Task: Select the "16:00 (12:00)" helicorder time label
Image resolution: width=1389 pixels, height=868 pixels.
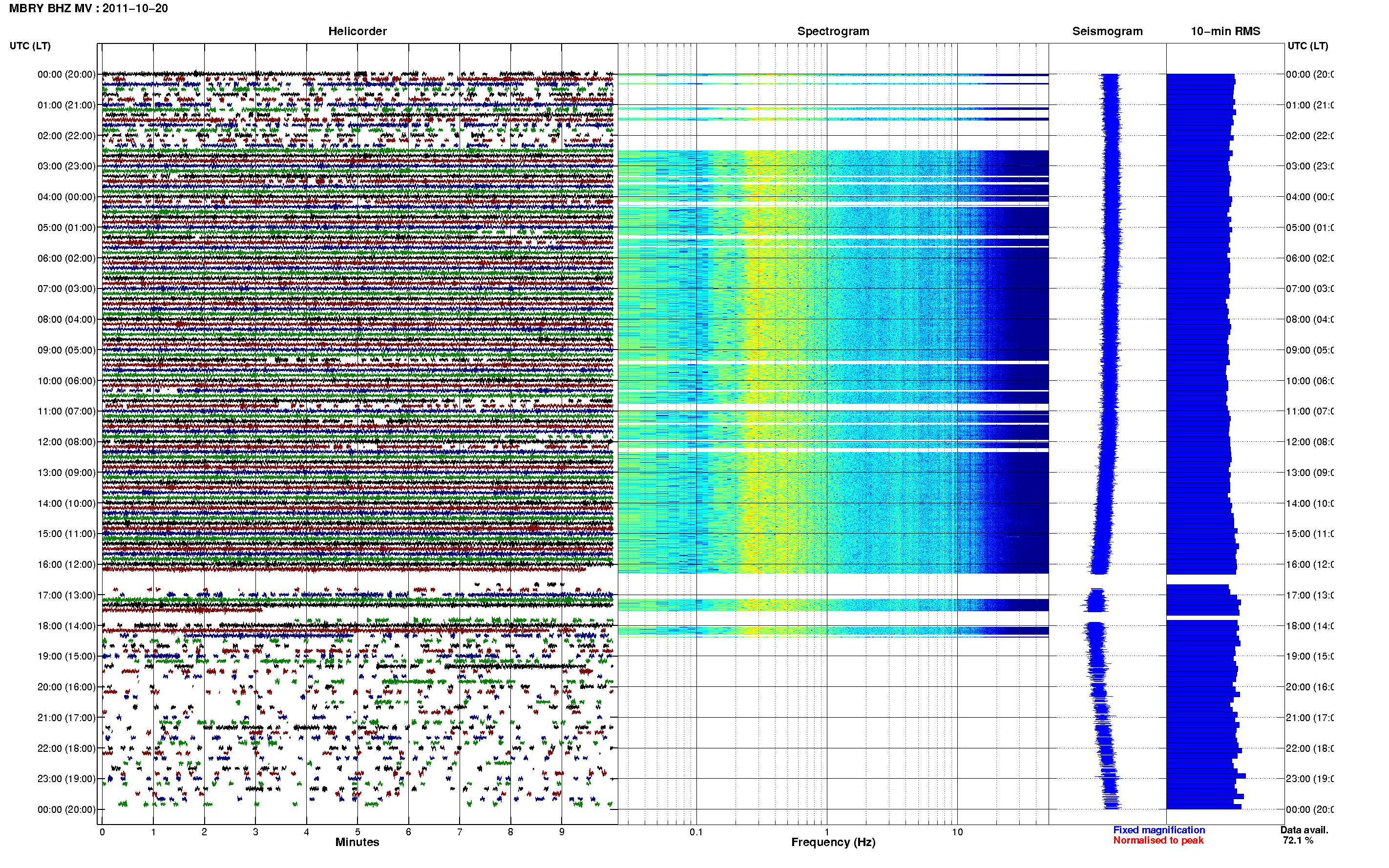Action: (x=66, y=564)
